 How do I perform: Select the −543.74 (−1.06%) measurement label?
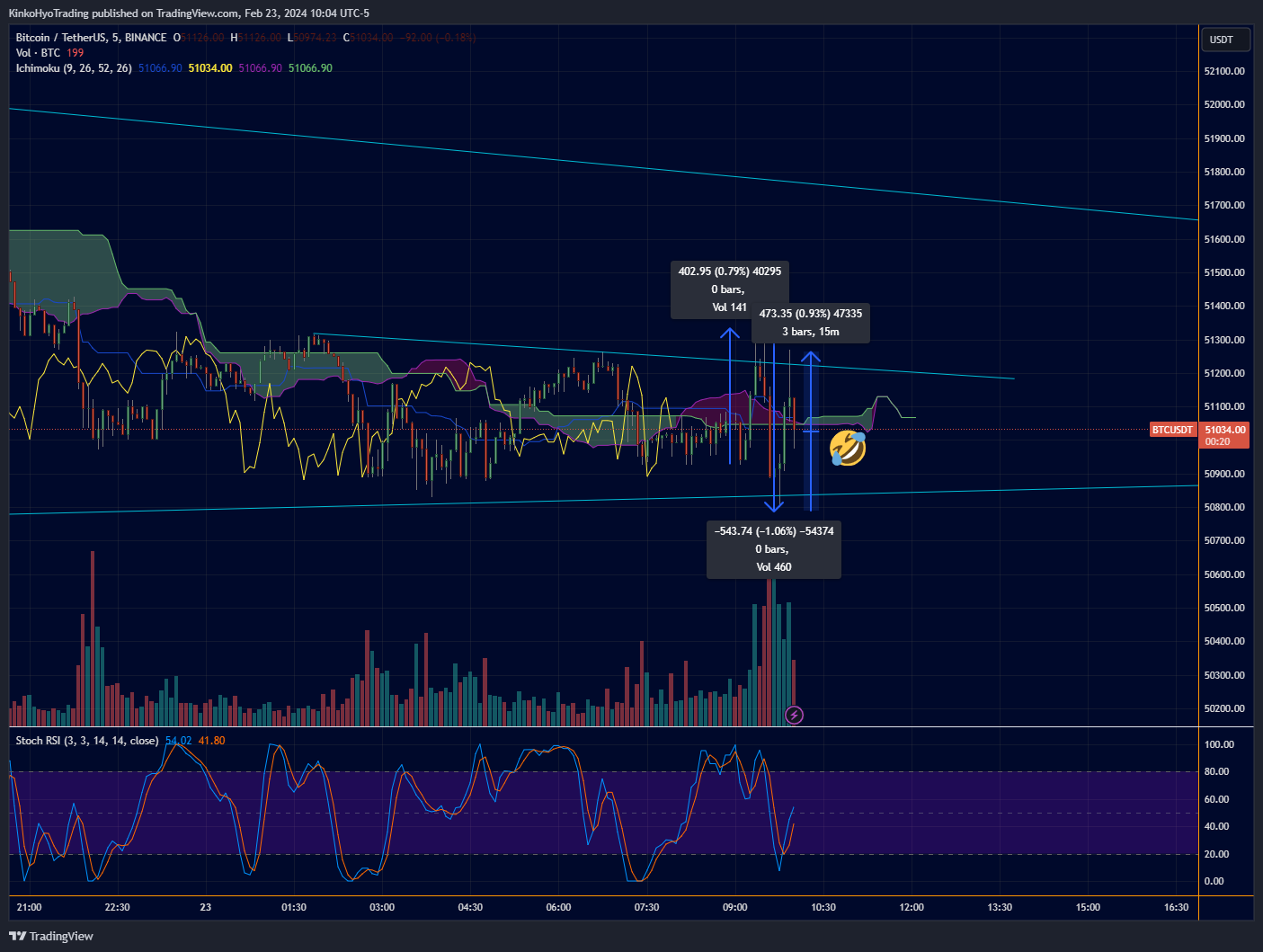tap(774, 549)
